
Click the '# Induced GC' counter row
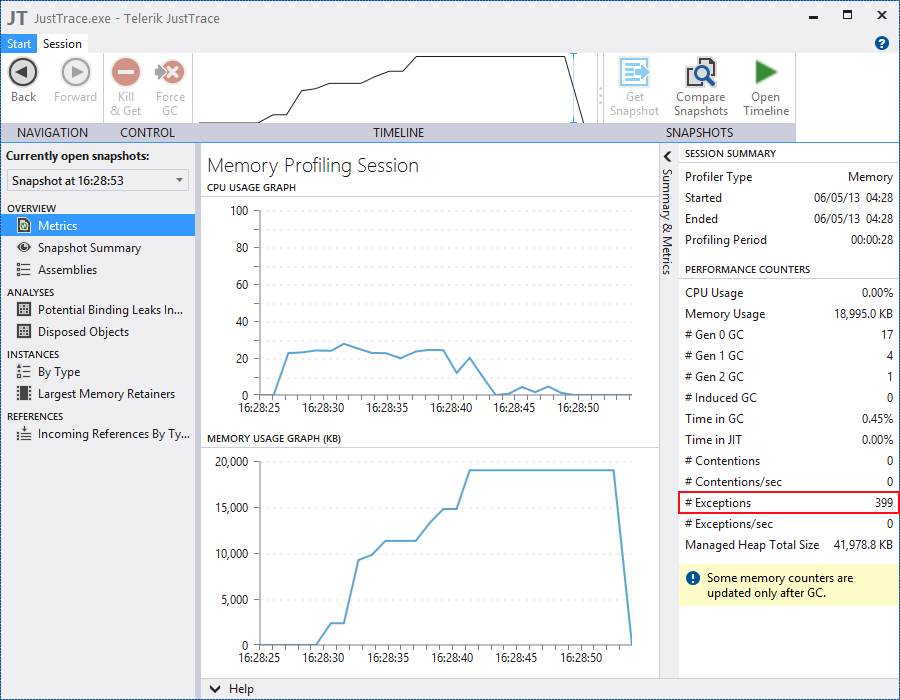[789, 398]
